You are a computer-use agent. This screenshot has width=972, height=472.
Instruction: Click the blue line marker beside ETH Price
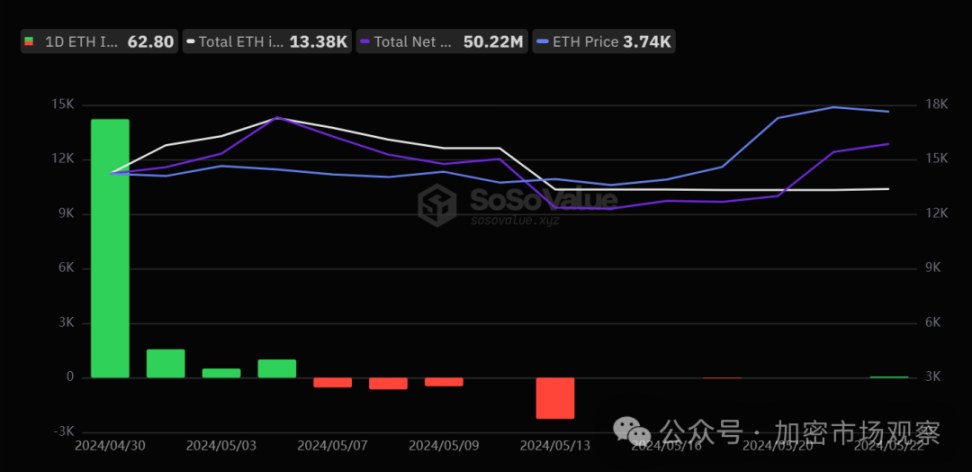coord(542,42)
